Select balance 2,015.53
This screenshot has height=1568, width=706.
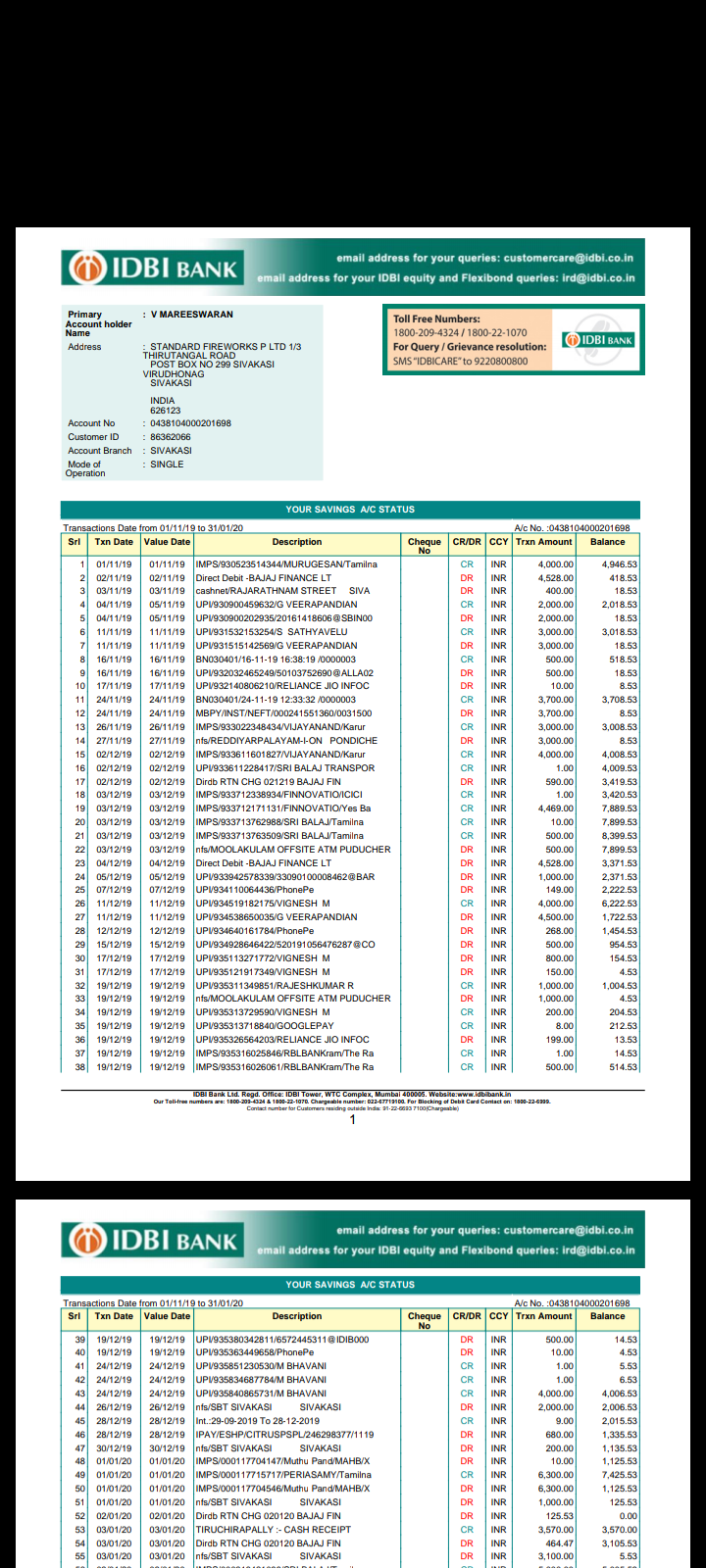(620, 1420)
